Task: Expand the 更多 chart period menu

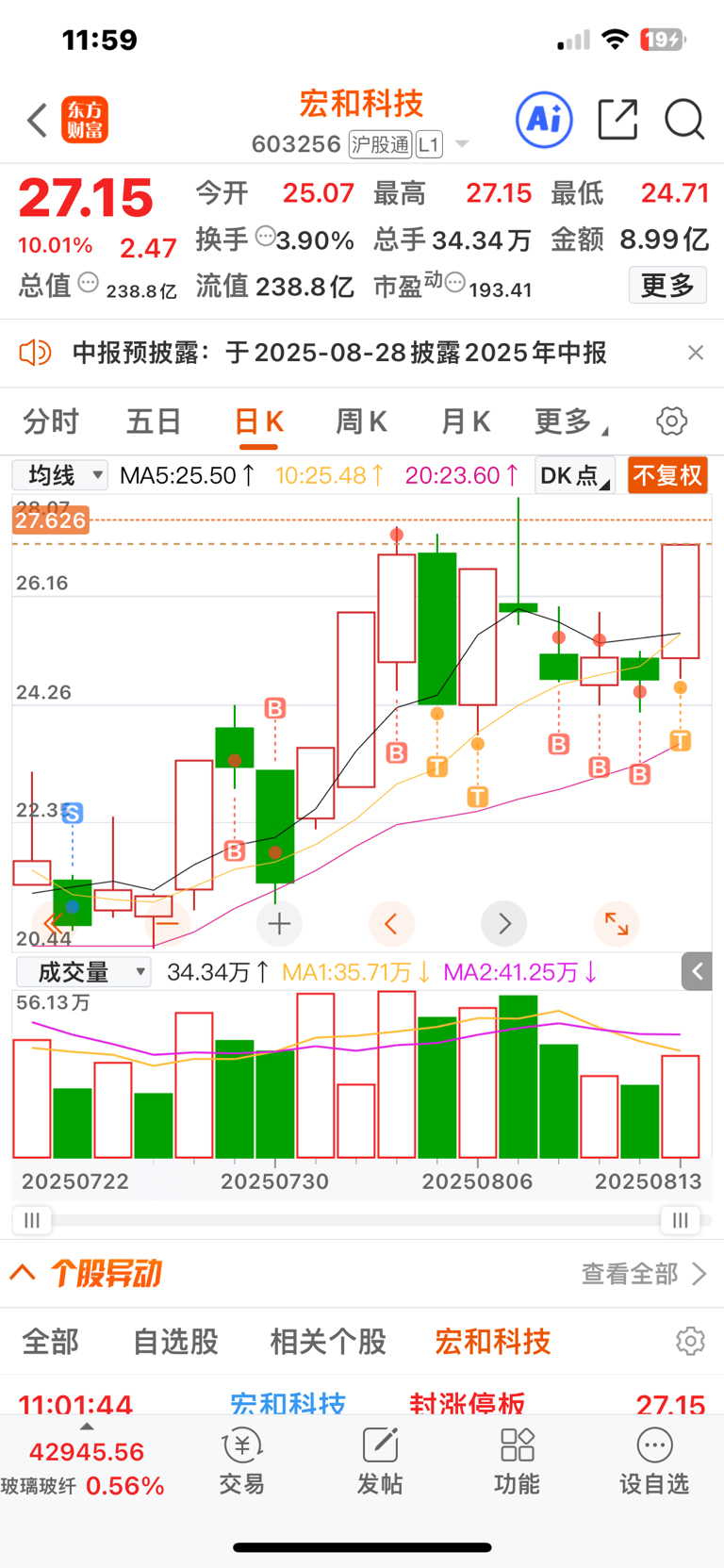Action: tap(570, 421)
